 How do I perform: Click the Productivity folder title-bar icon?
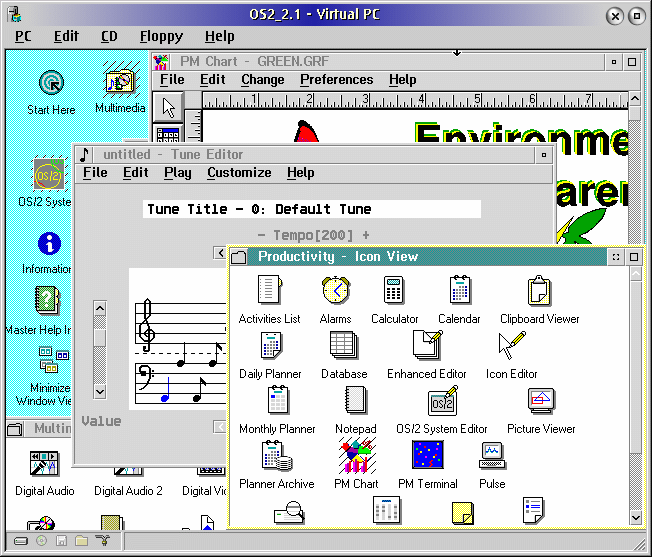tap(239, 257)
